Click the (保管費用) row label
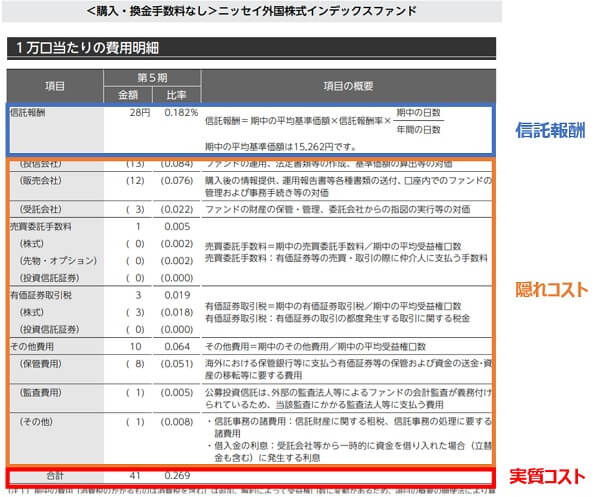 click(41, 364)
